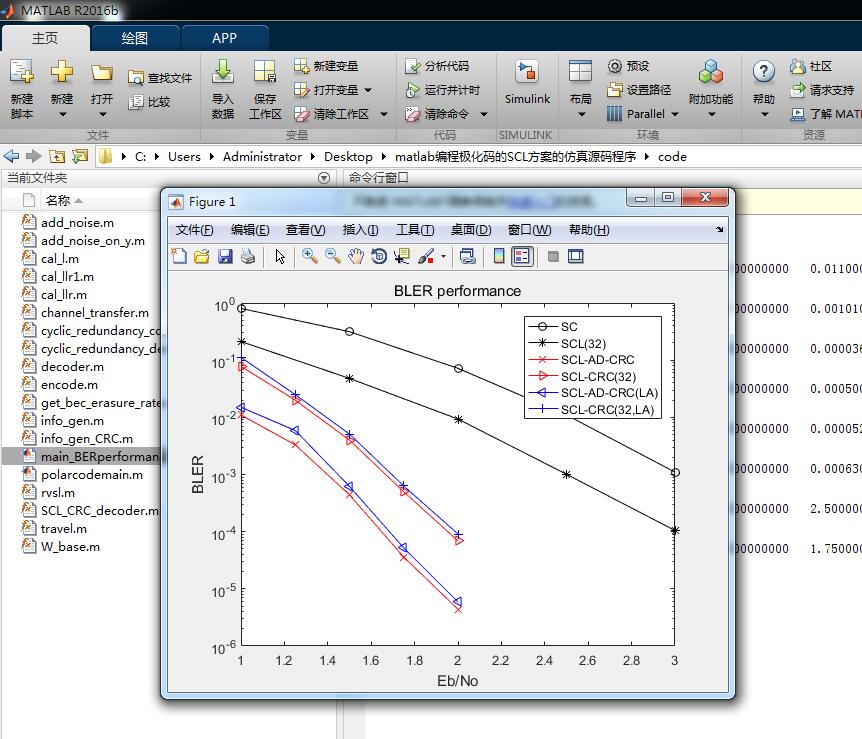Image resolution: width=862 pixels, height=739 pixels.
Task: Open the Edit (编辑) menu in Figure 1
Action: pyautogui.click(x=250, y=230)
